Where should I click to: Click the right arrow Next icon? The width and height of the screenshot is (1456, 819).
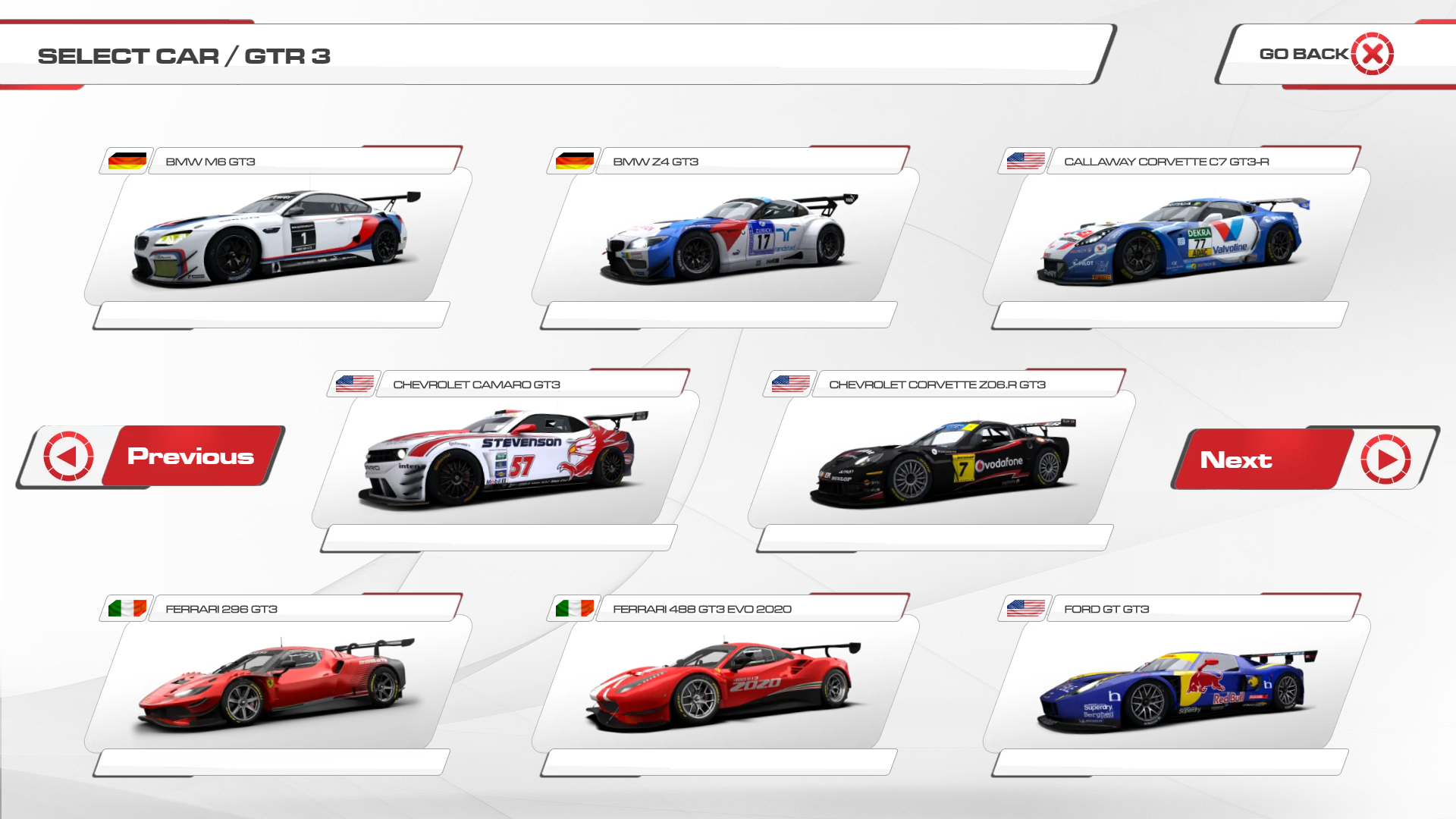(1385, 460)
